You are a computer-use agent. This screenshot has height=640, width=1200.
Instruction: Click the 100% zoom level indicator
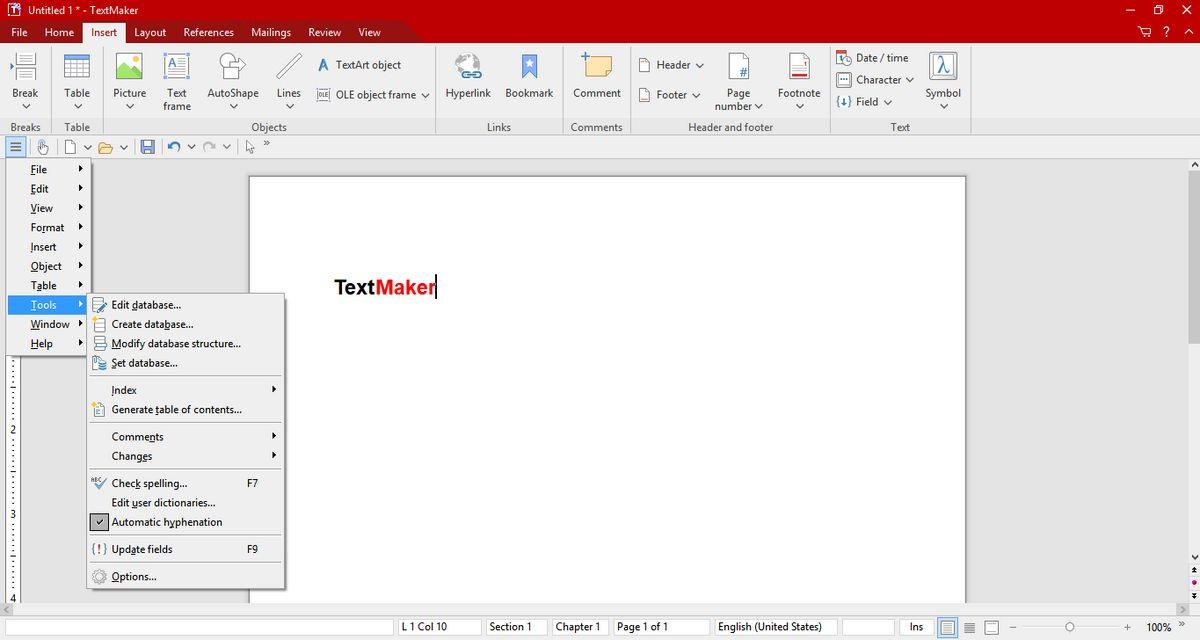pos(1158,627)
